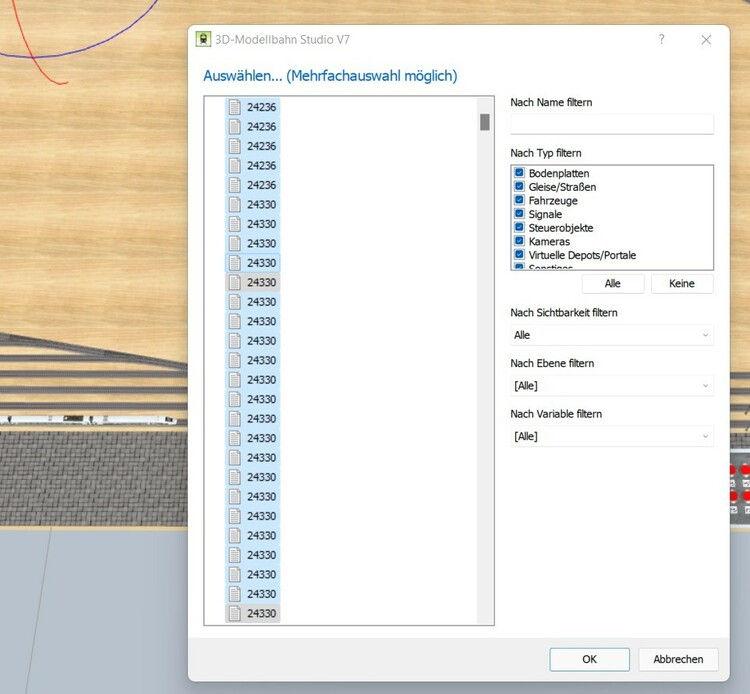
Task: Confirm selection with the OK button
Action: point(589,659)
